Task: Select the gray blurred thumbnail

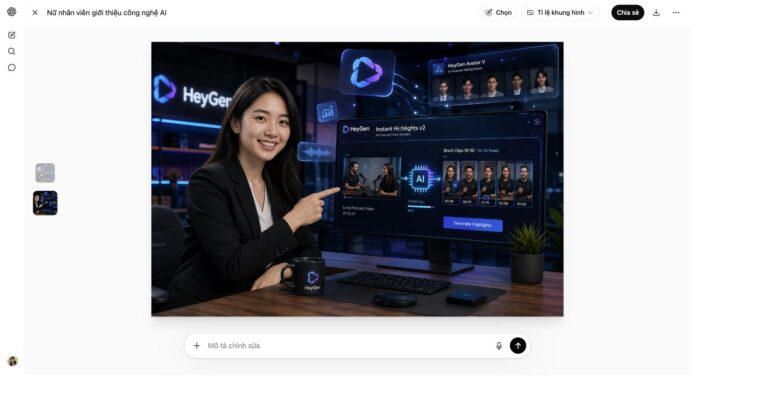Action: point(45,173)
